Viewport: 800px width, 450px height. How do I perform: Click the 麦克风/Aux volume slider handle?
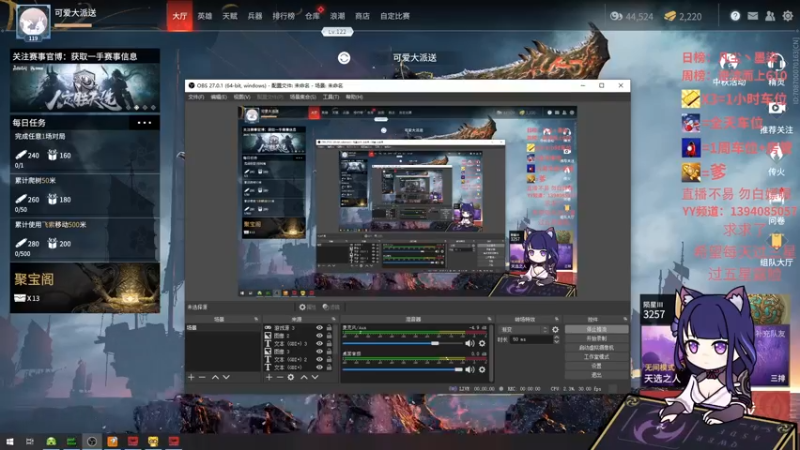click(x=435, y=343)
